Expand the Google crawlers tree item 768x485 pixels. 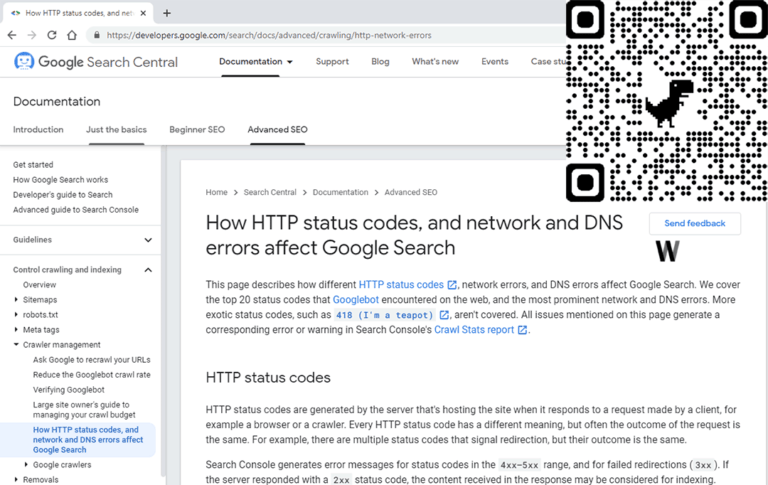(x=26, y=464)
